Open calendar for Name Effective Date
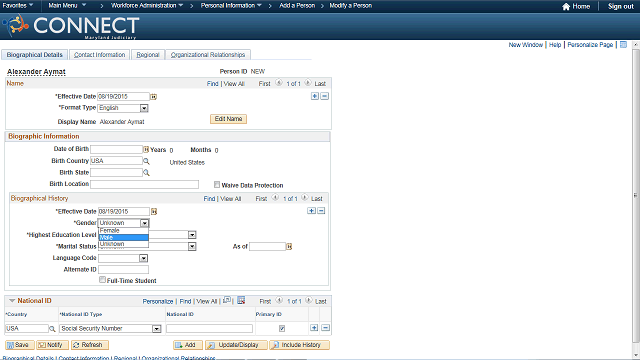The height and width of the screenshot is (360, 640). (153, 97)
